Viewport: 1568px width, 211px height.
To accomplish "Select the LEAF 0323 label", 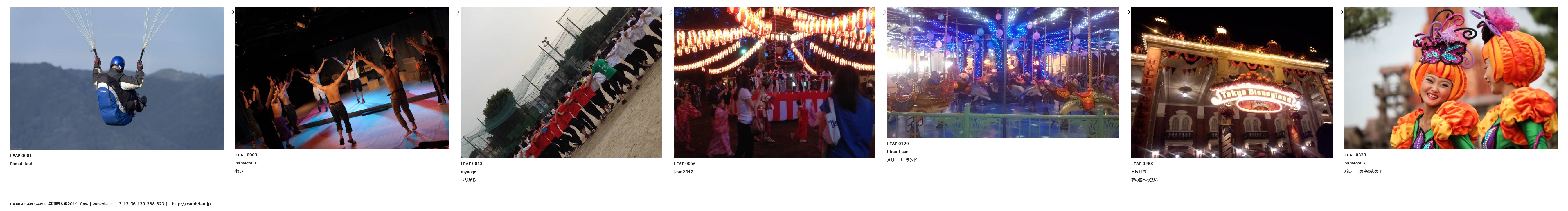I will point(1355,155).
